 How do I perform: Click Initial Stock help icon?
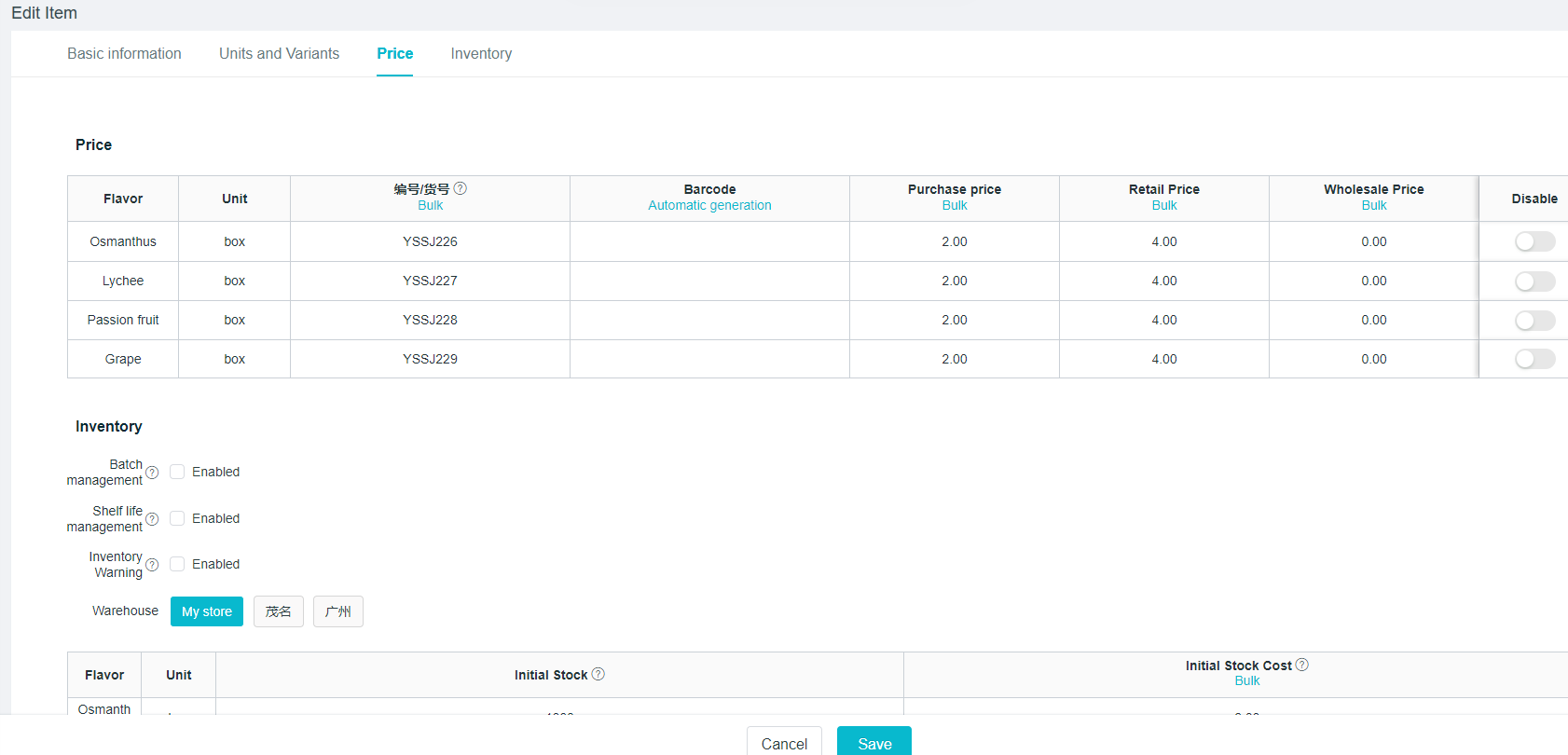point(598,674)
